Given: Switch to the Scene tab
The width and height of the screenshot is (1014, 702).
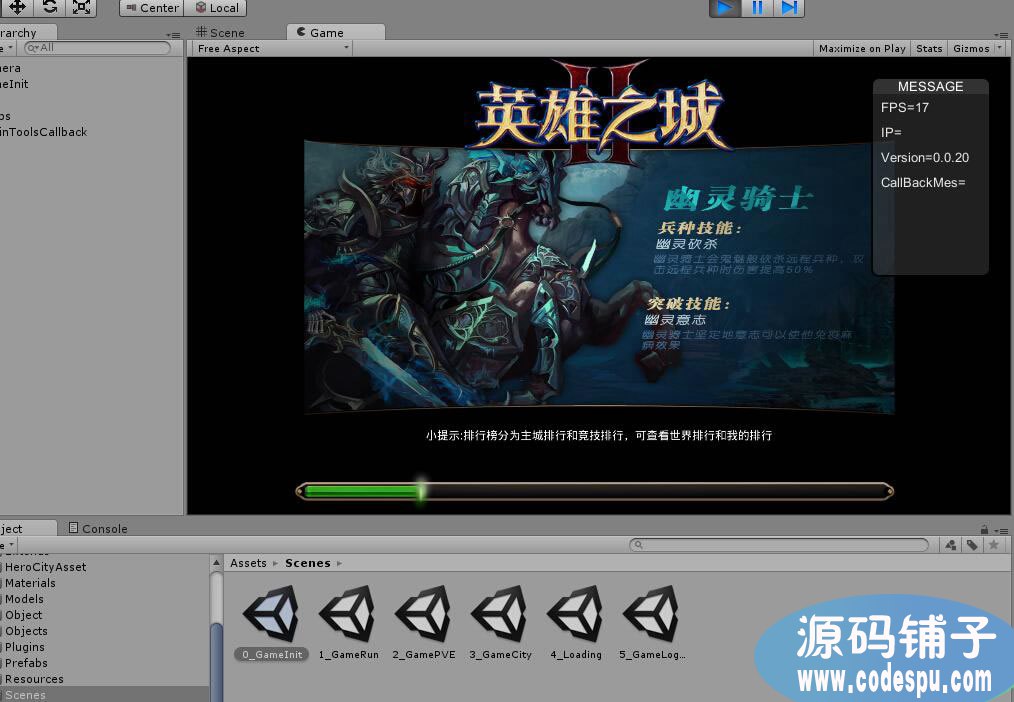Looking at the screenshot, I should click(220, 32).
